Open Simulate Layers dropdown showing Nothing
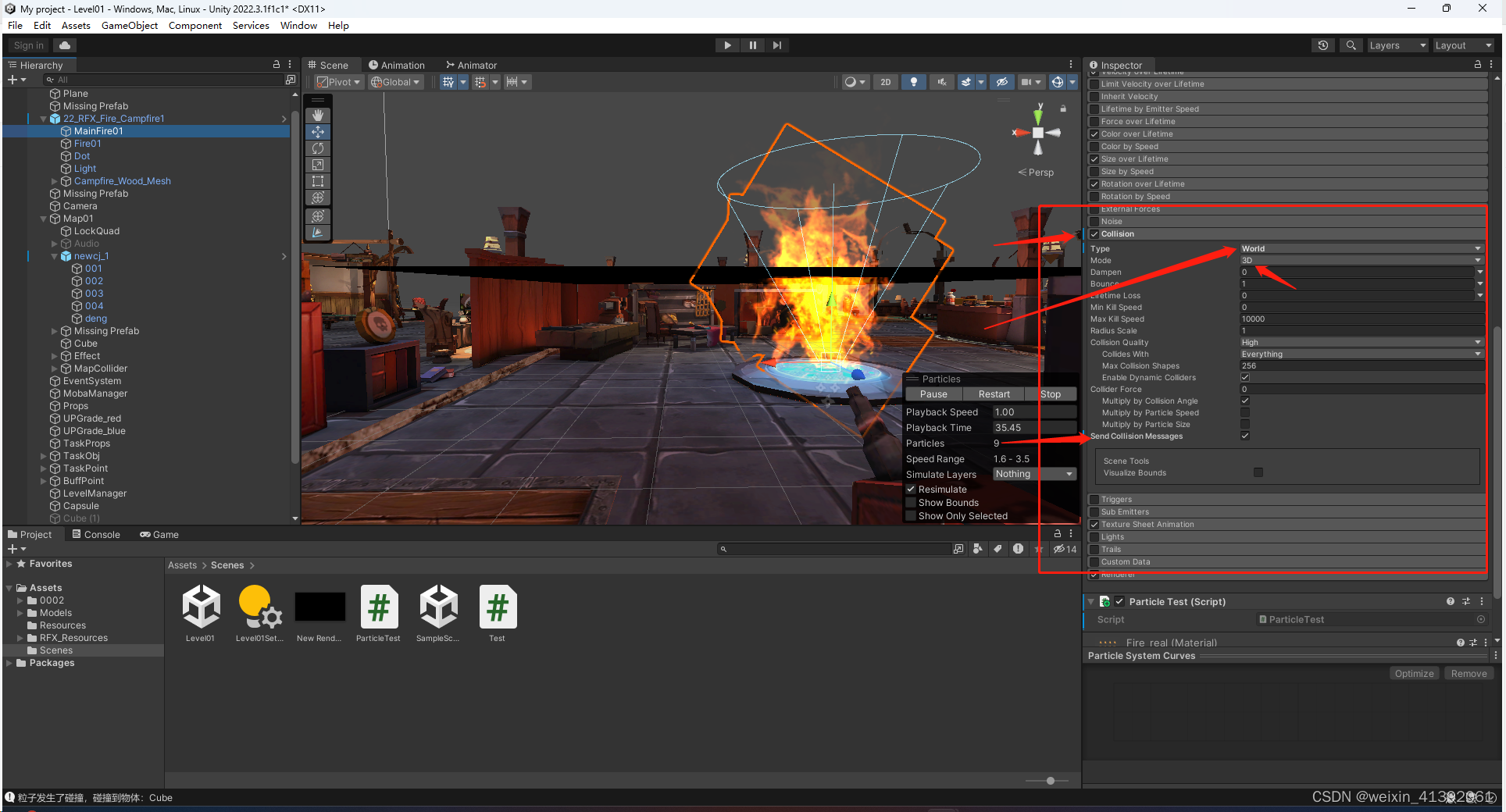The width and height of the screenshot is (1506, 812). pos(1034,475)
